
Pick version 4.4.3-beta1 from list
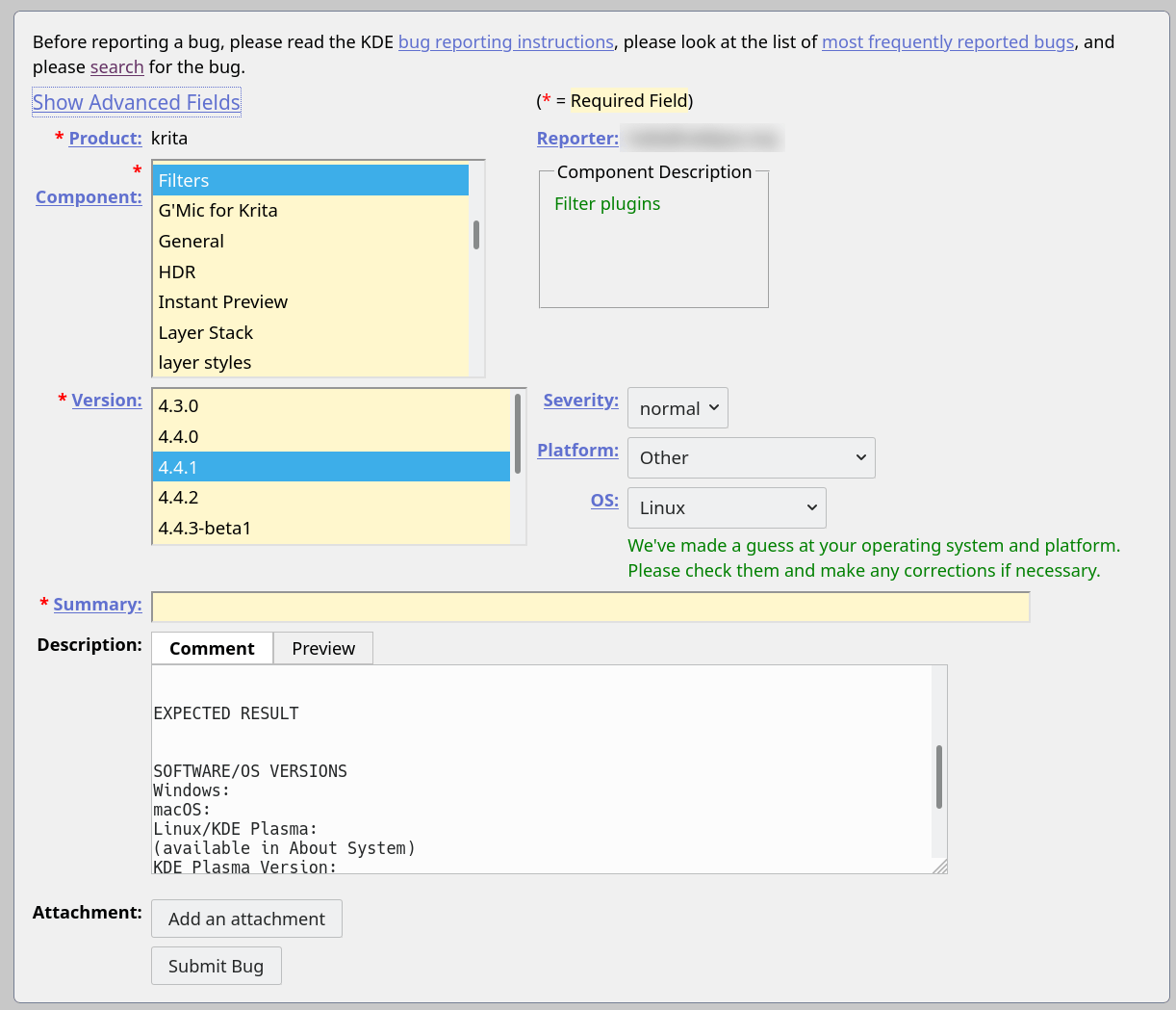coord(204,529)
